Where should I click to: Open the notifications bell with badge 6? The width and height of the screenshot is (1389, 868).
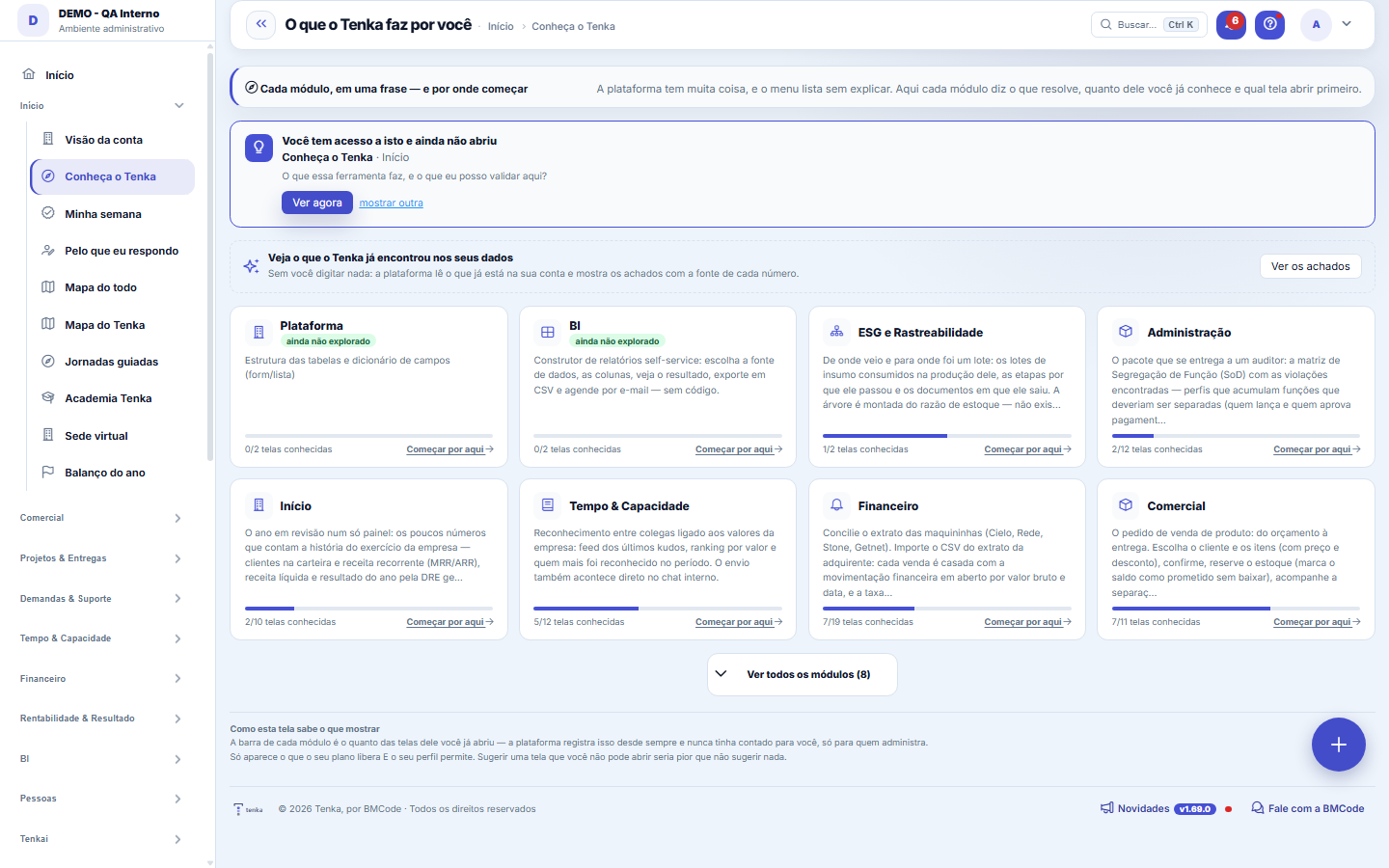(x=1231, y=24)
